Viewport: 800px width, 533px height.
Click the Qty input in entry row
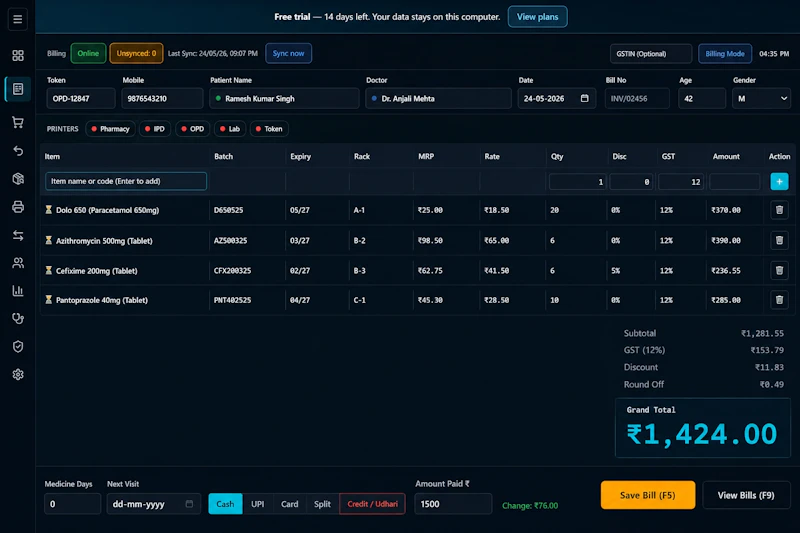click(578, 182)
